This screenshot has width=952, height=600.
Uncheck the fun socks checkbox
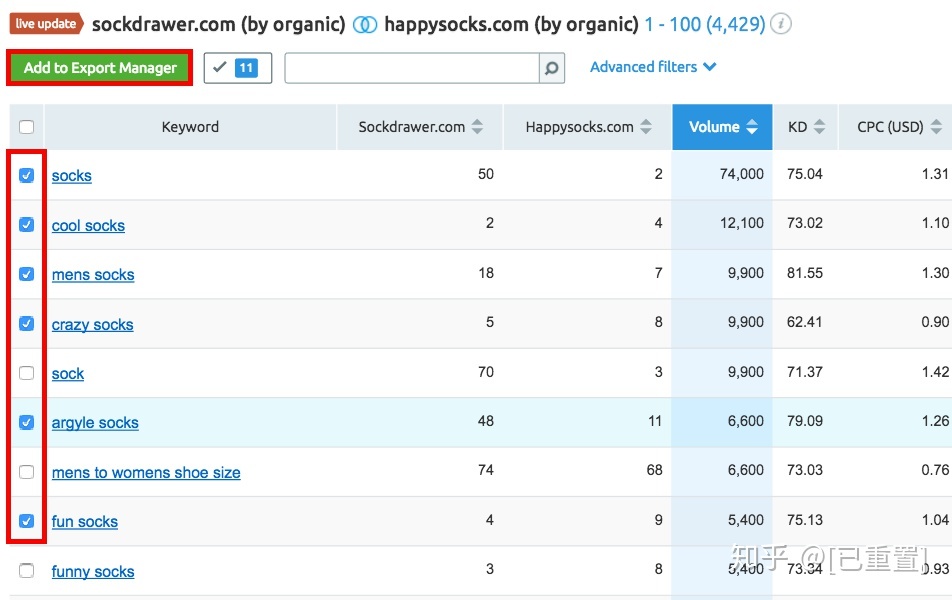pos(27,521)
